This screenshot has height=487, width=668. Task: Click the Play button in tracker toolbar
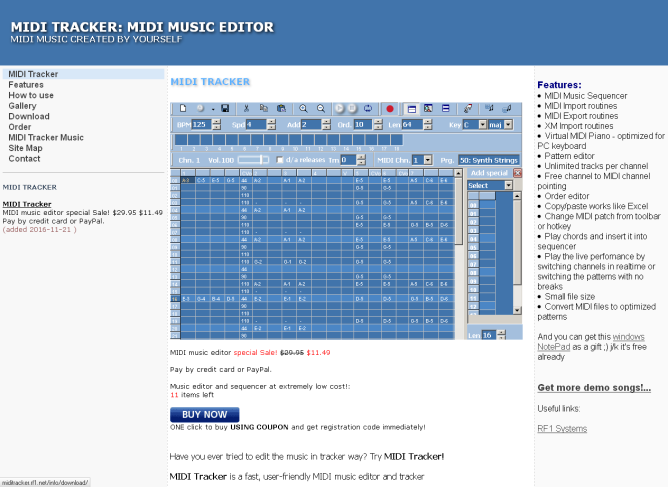click(x=339, y=109)
